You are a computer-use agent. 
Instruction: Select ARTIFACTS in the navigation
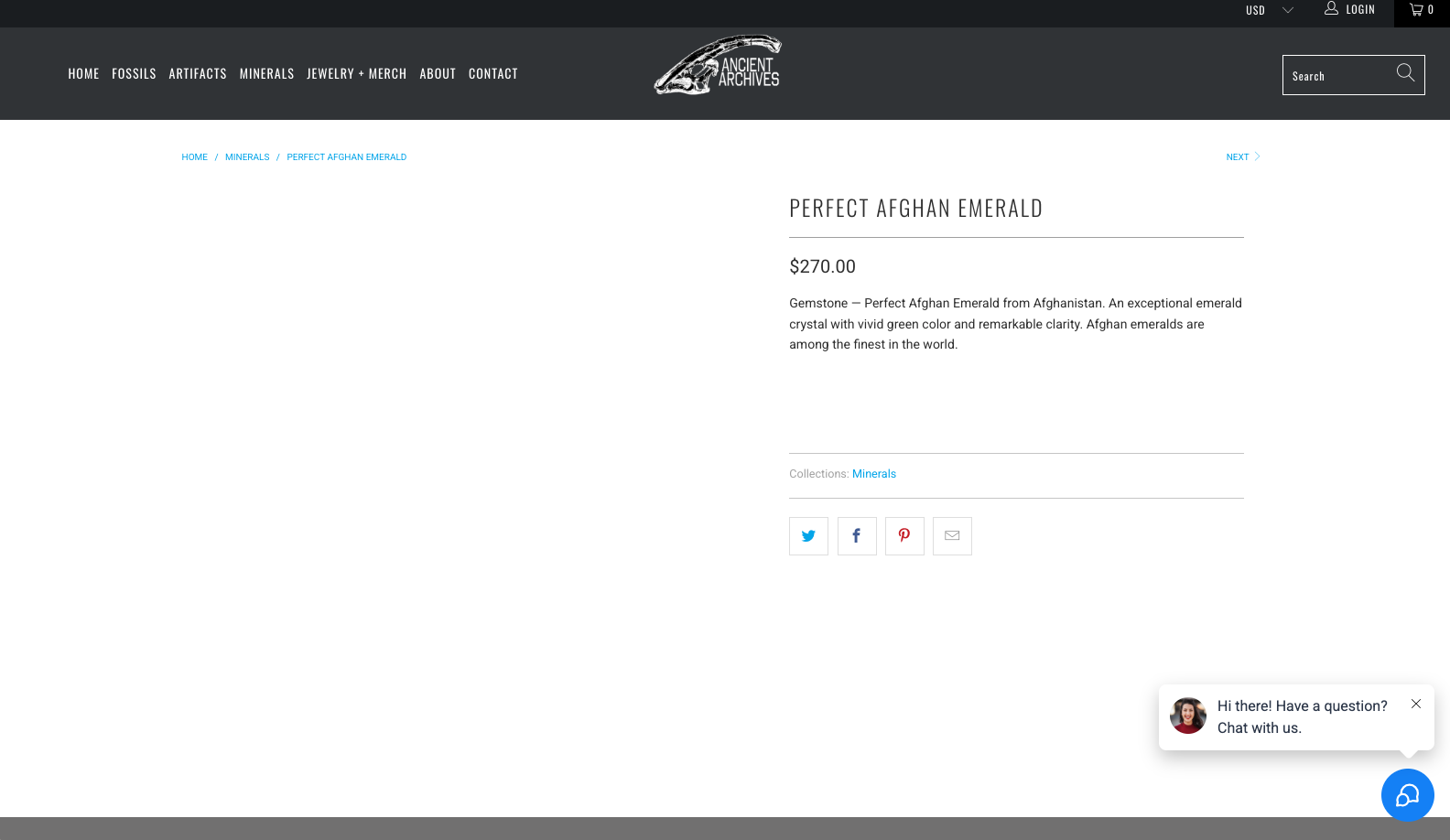click(x=198, y=73)
